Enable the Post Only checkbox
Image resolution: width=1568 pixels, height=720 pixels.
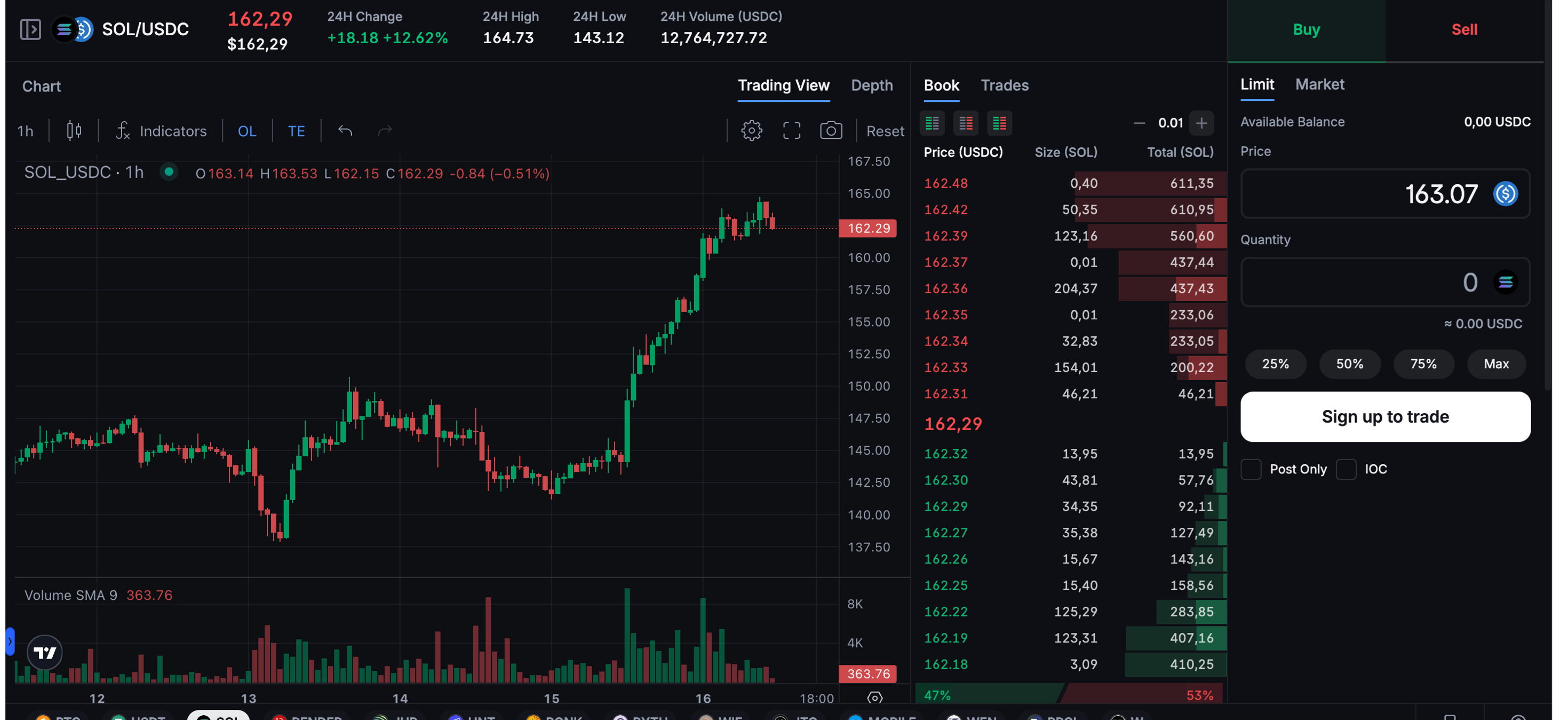click(x=1251, y=469)
